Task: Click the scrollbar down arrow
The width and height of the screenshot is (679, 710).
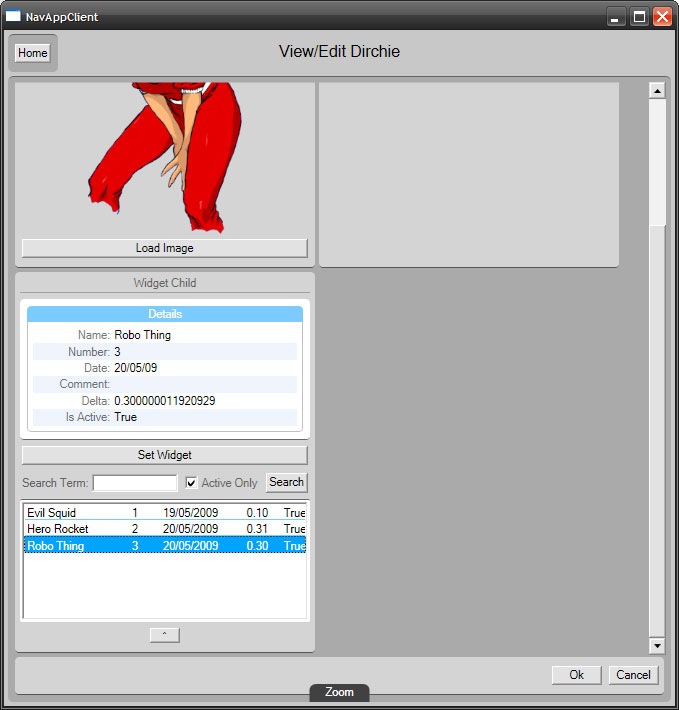Action: click(657, 646)
